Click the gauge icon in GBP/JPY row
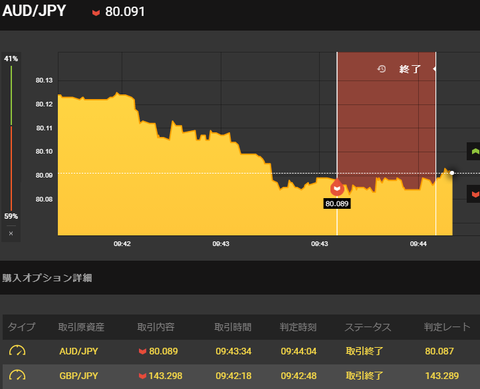 pyautogui.click(x=17, y=376)
